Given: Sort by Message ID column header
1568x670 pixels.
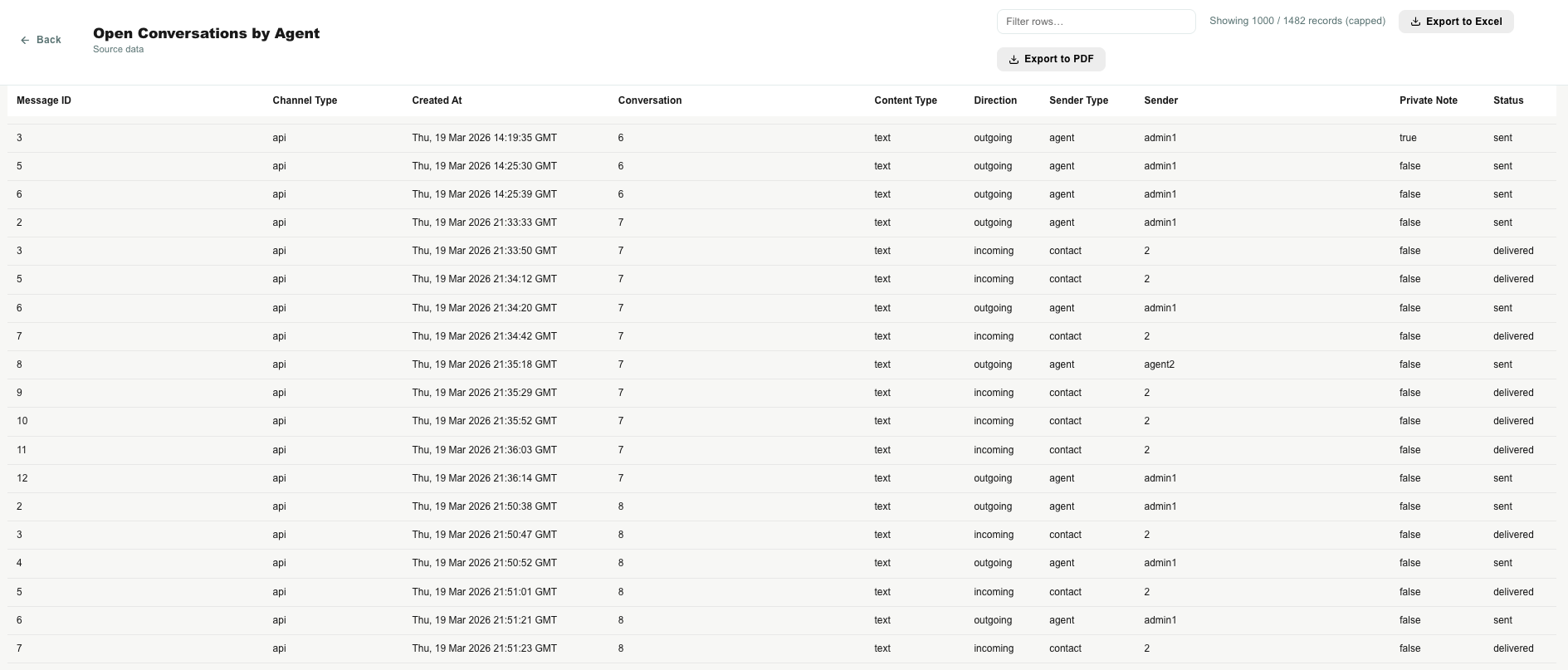Looking at the screenshot, I should [44, 100].
